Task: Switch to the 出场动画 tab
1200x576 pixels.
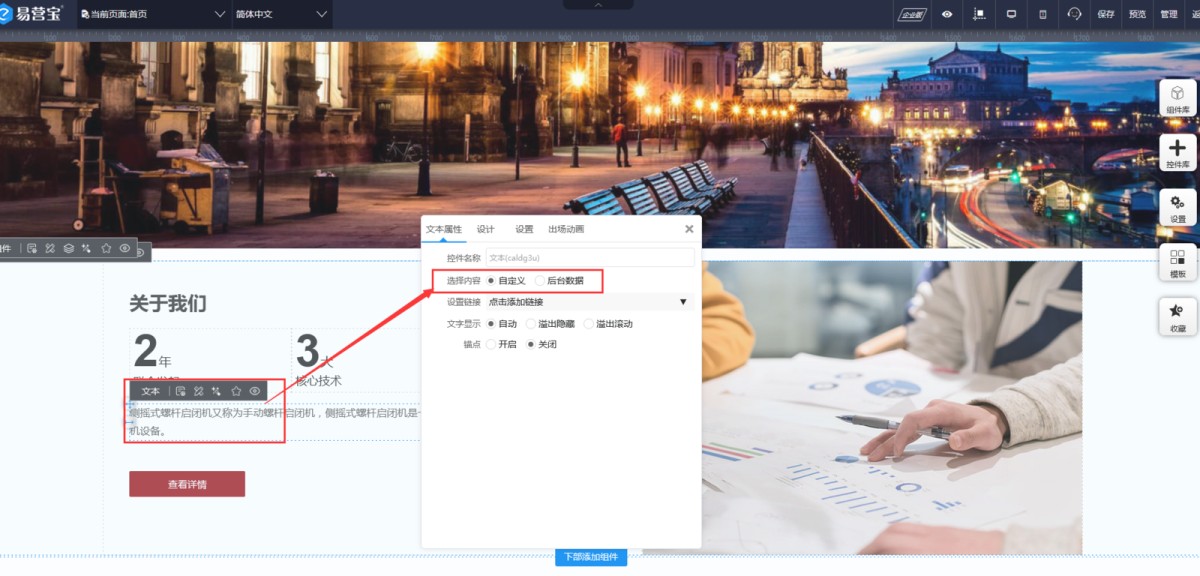Action: (x=566, y=229)
